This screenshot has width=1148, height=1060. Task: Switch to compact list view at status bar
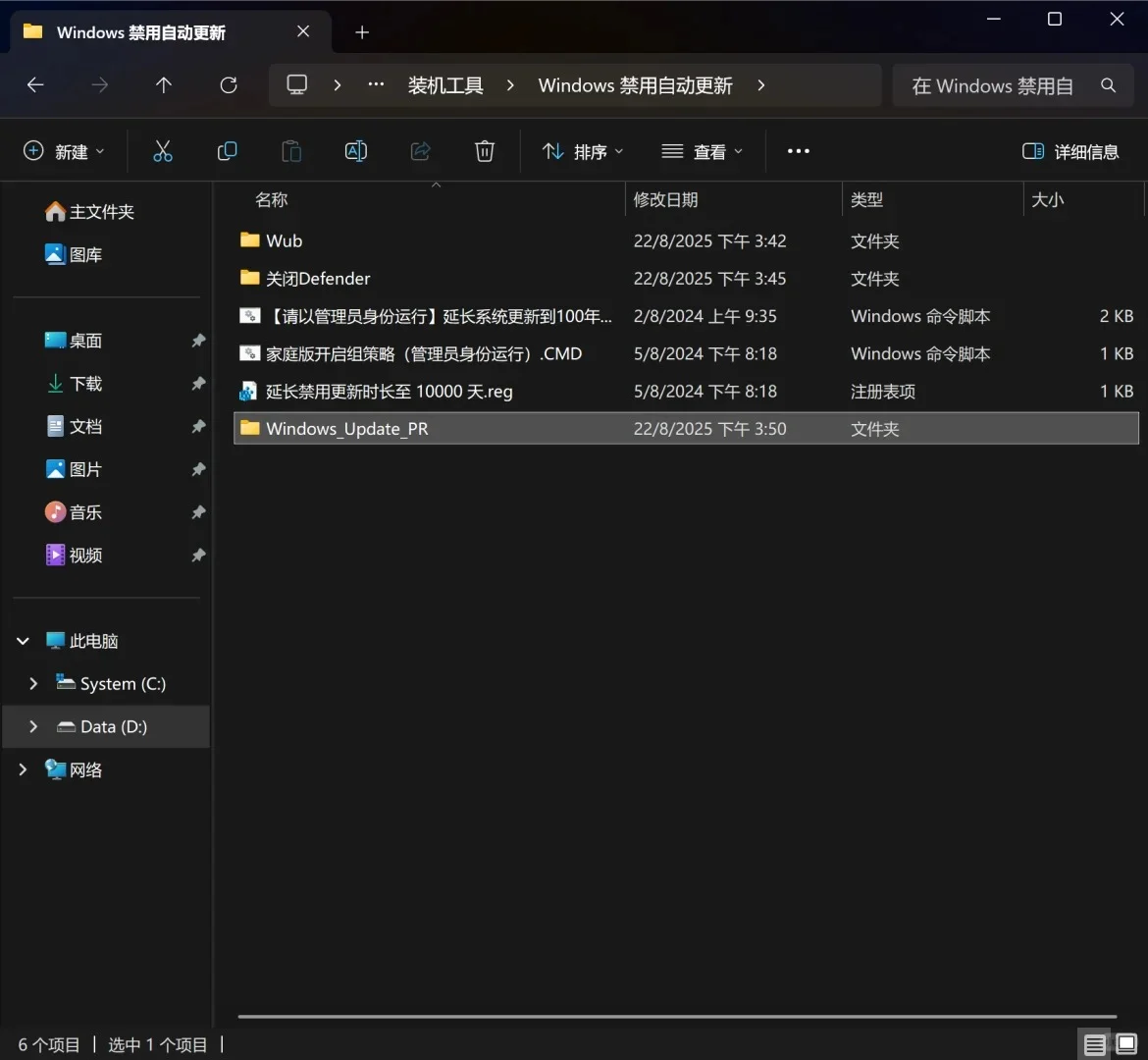1094,1043
